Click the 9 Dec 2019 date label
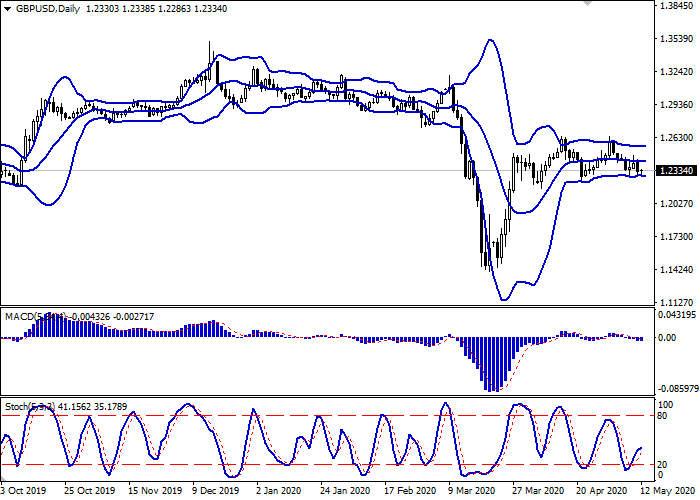700x500 pixels. 215,491
